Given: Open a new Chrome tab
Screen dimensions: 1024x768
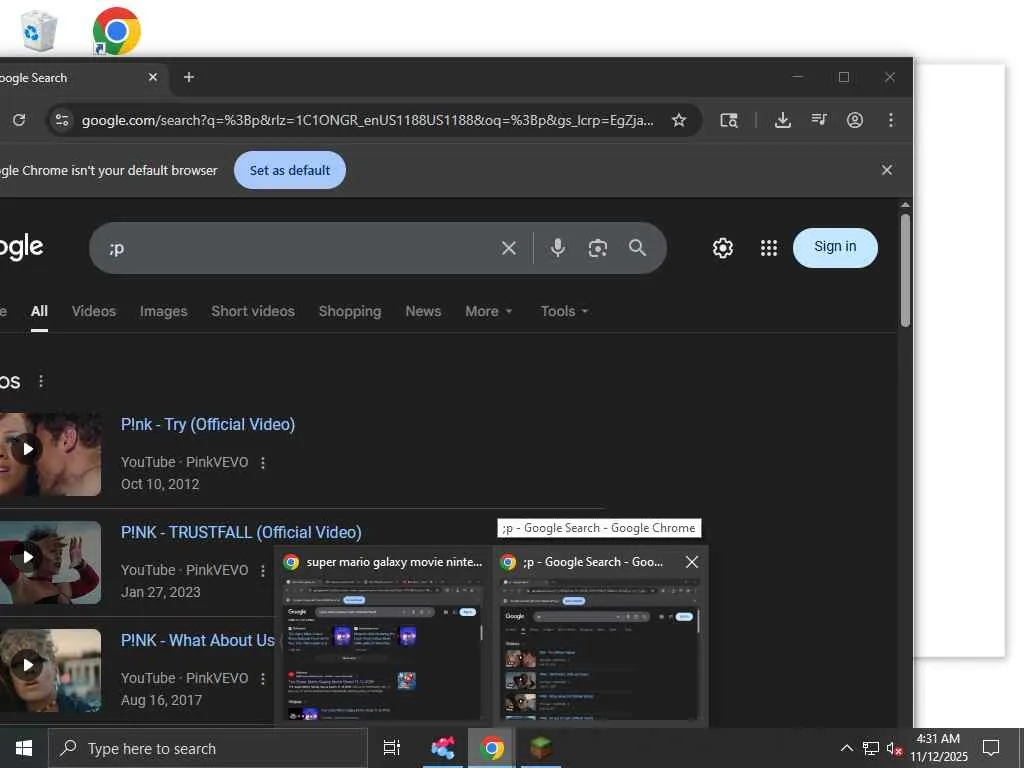Looking at the screenshot, I should [189, 77].
